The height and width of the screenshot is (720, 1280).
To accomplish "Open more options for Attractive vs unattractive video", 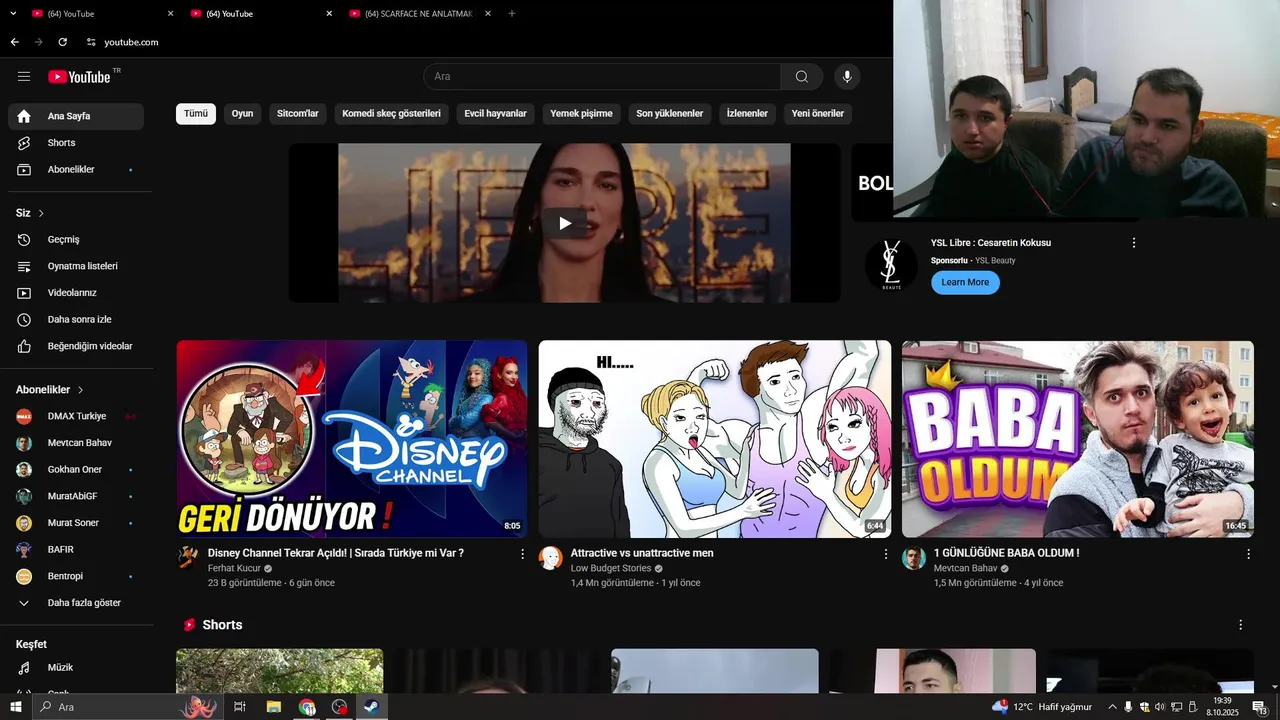I will point(884,554).
